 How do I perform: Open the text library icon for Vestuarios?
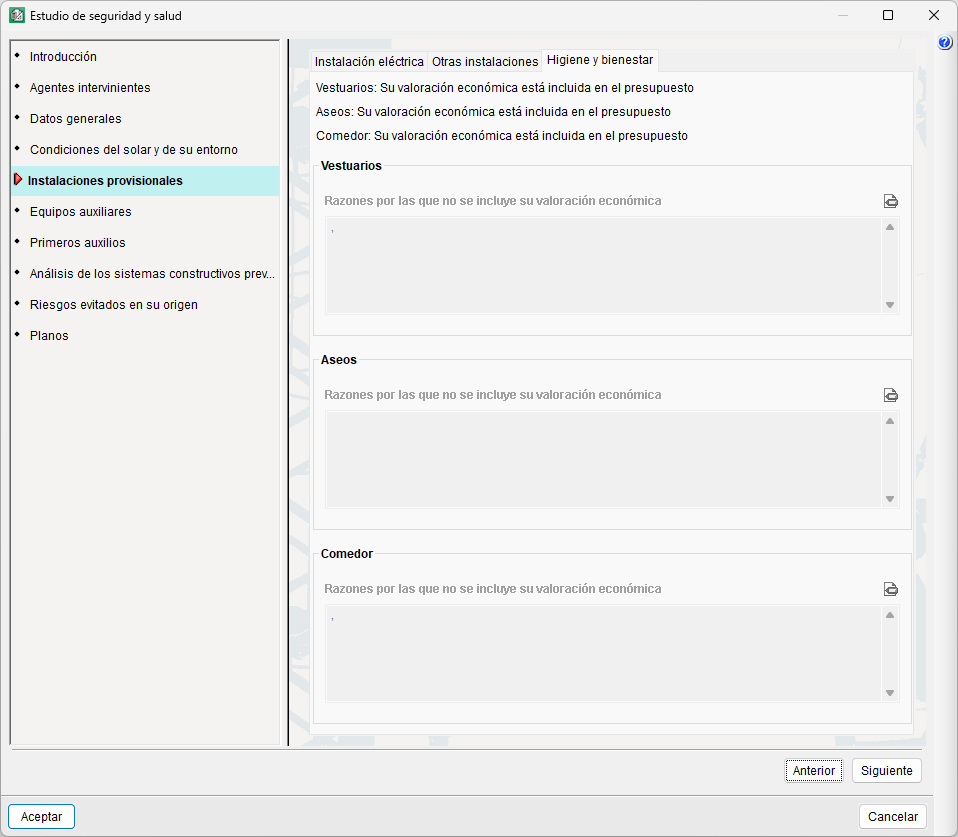click(890, 201)
